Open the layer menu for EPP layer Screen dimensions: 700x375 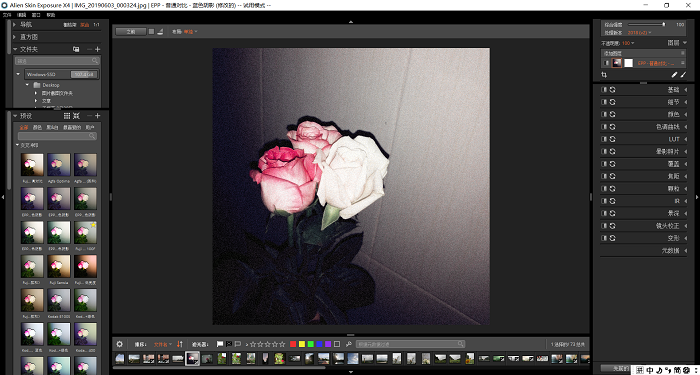[683, 63]
